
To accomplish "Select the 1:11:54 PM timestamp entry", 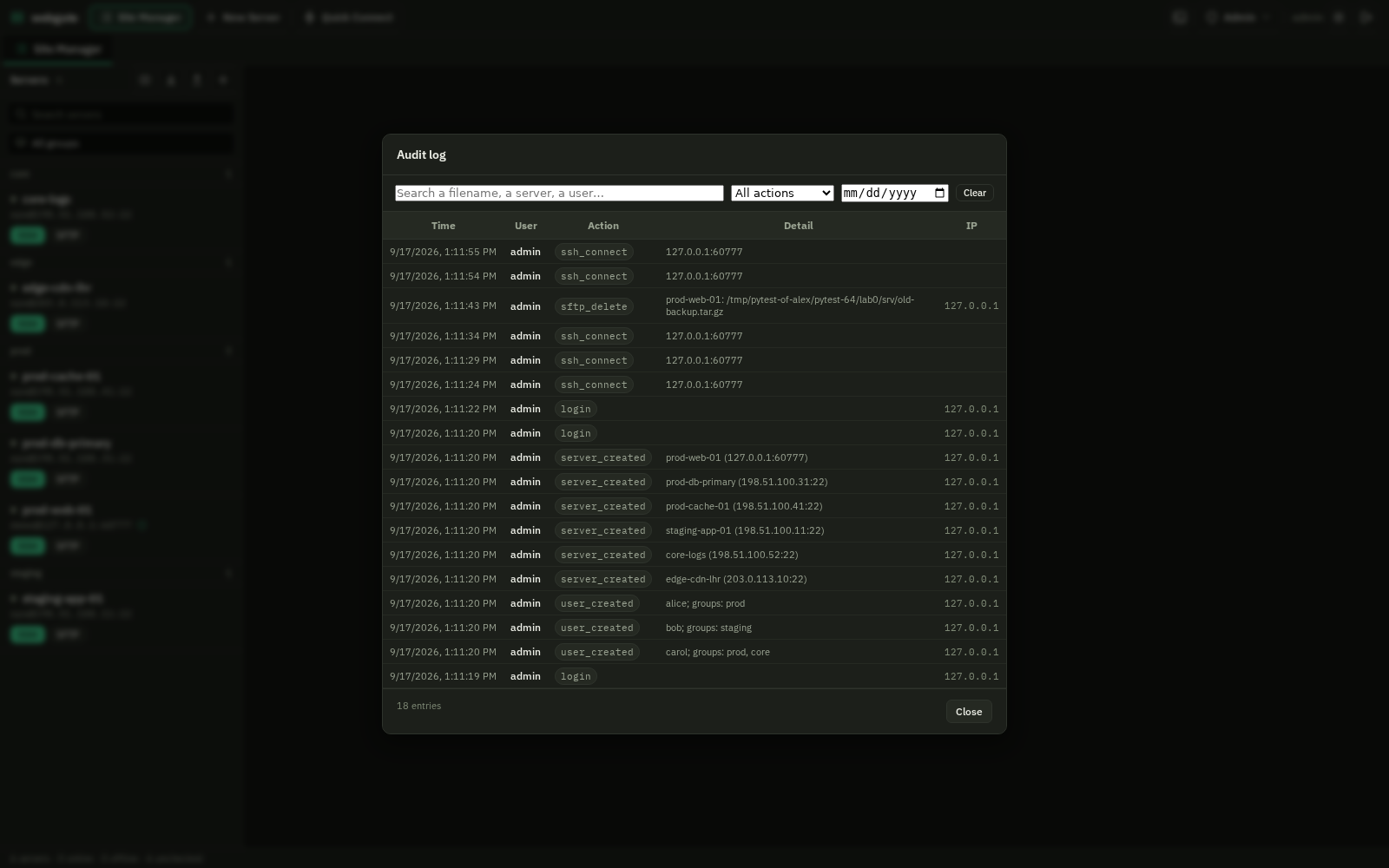I will point(443,276).
